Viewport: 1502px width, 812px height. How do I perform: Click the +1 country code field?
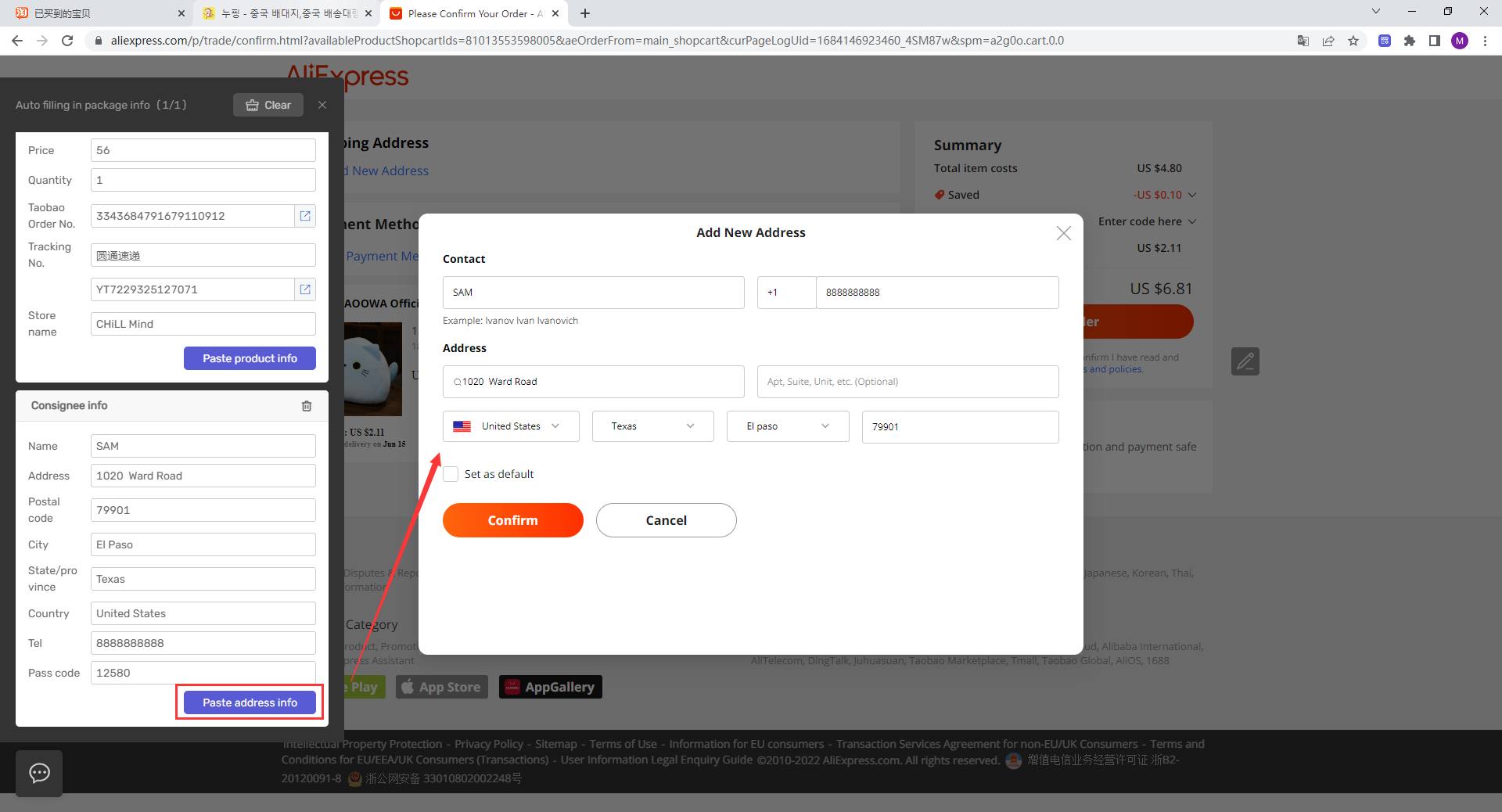pos(786,293)
